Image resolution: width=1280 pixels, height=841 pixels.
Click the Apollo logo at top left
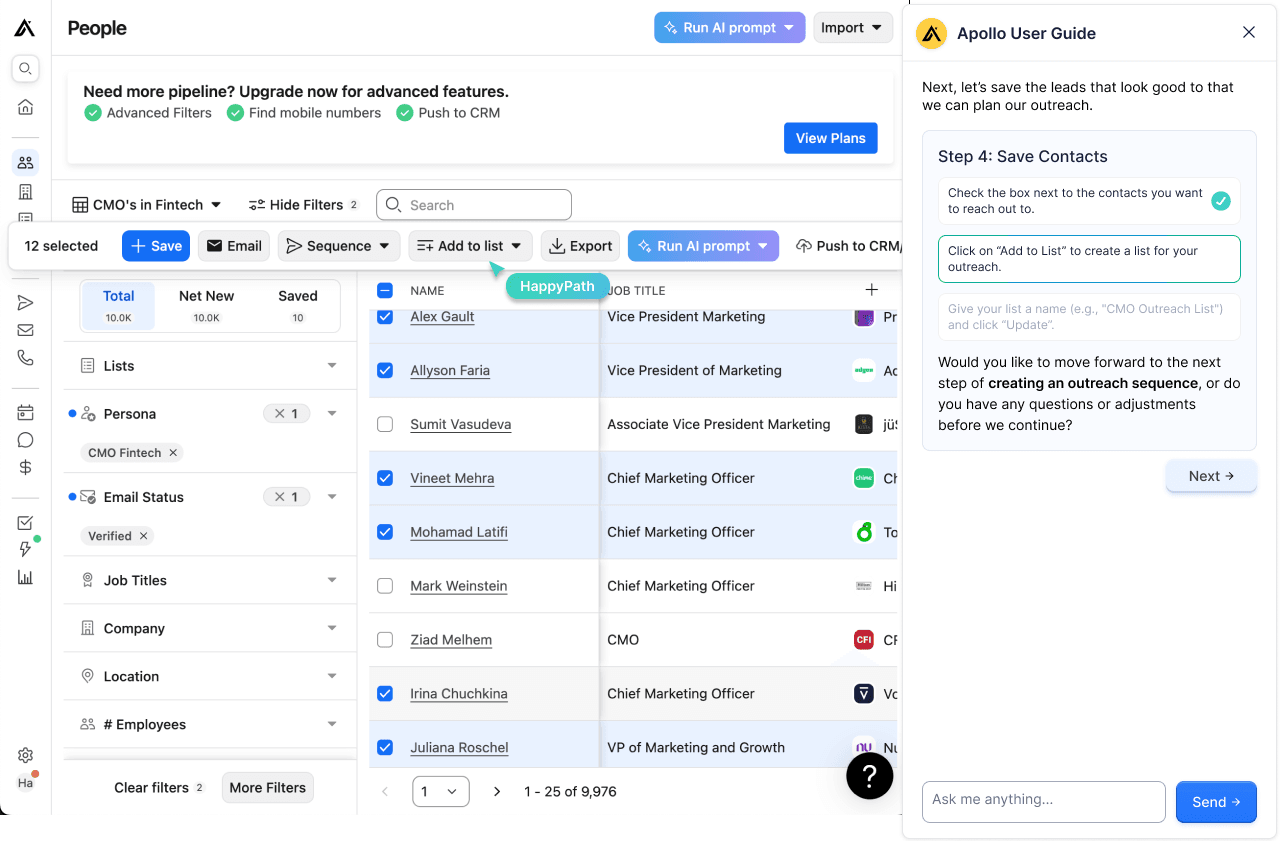tap(25, 28)
